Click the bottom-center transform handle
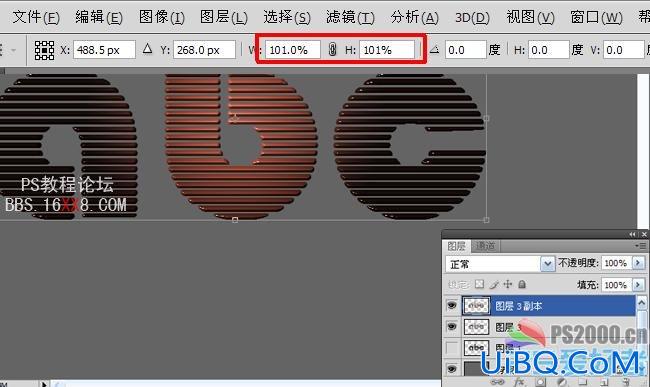 coord(235,220)
